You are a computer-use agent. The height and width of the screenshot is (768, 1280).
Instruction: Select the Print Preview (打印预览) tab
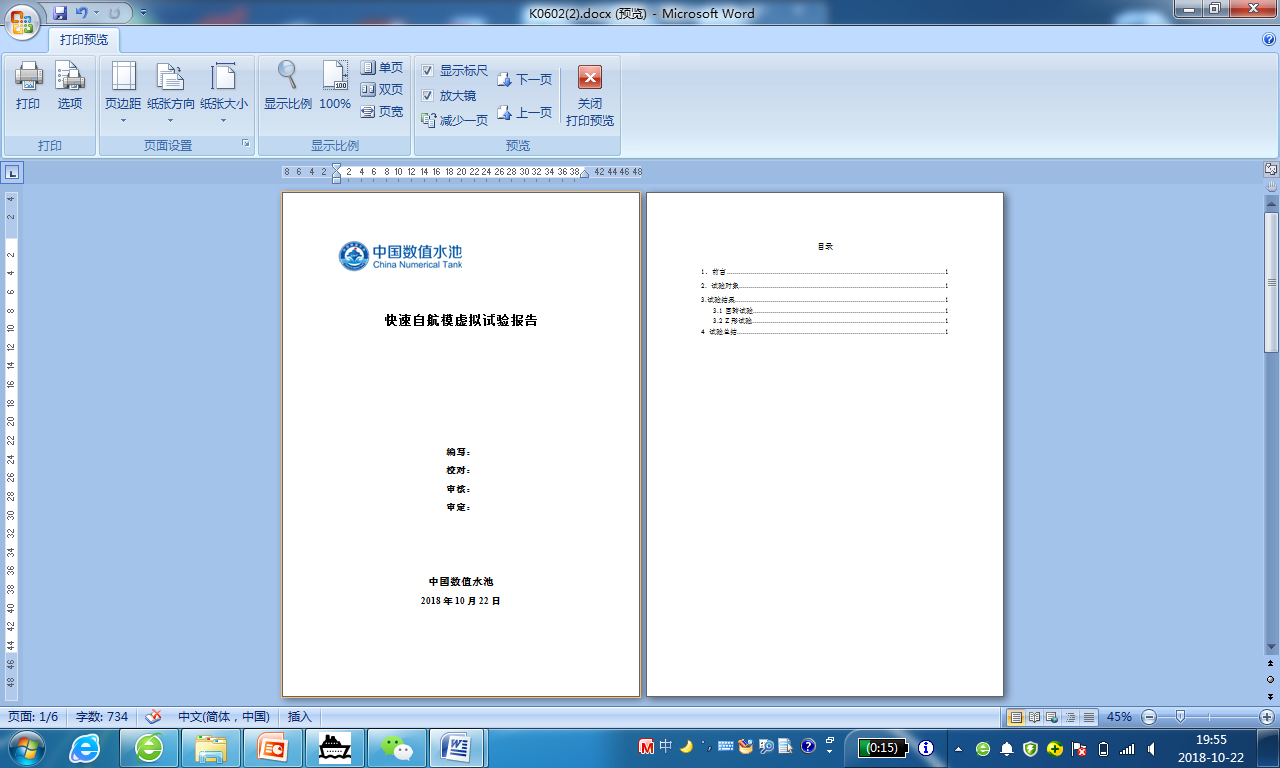pyautogui.click(x=84, y=40)
